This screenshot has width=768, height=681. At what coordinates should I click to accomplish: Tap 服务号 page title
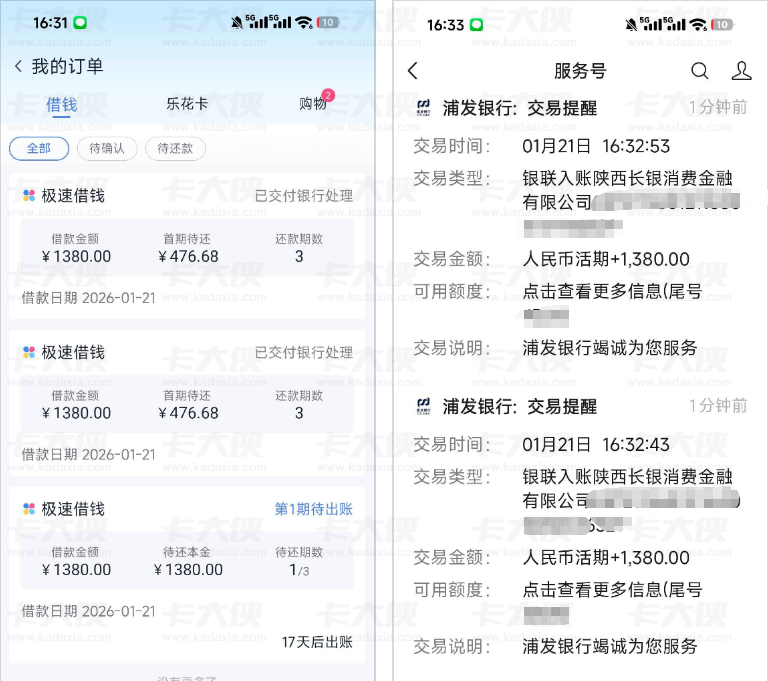coord(580,71)
